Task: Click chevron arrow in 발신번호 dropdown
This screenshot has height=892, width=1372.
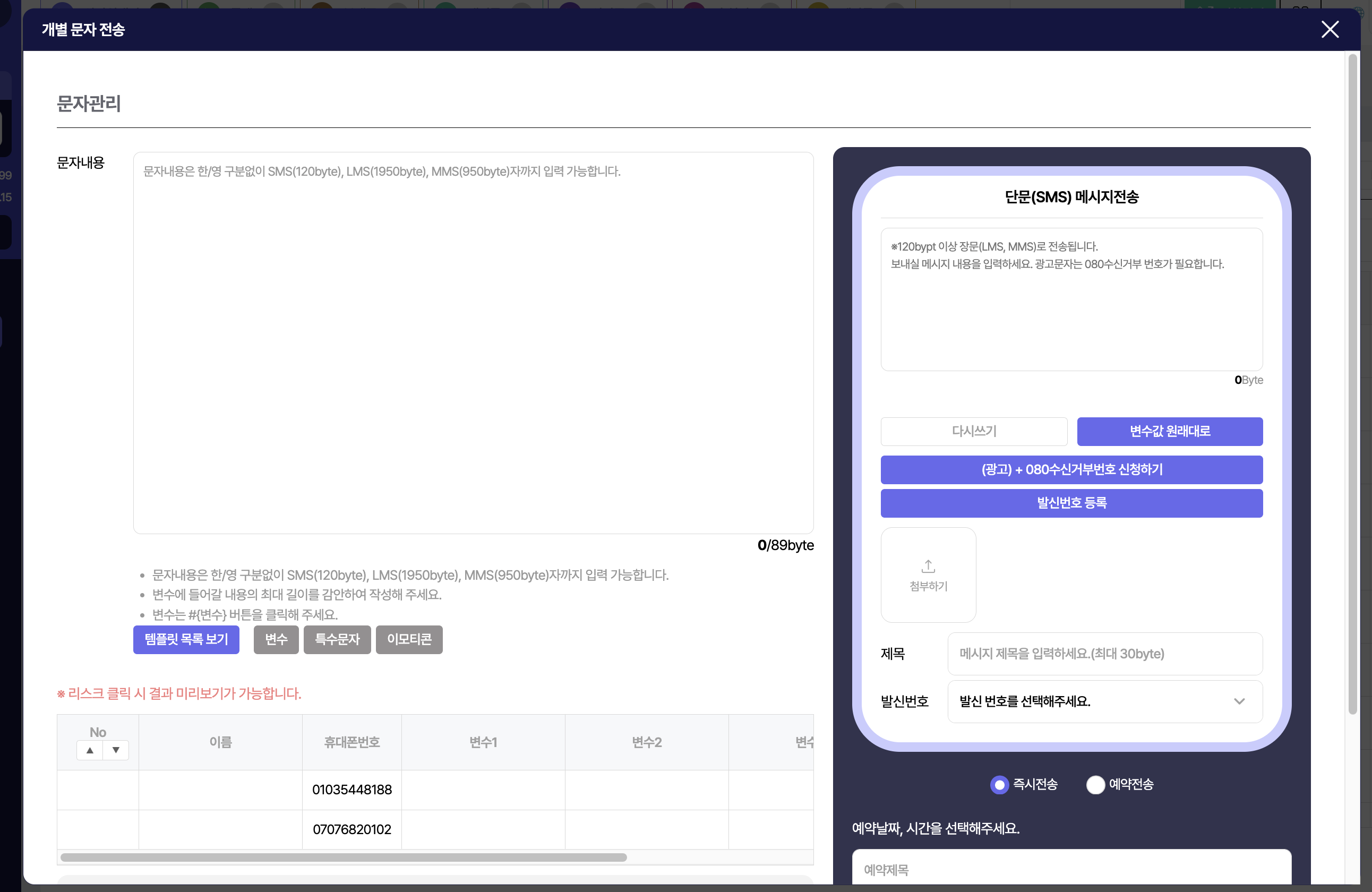Action: [1239, 702]
